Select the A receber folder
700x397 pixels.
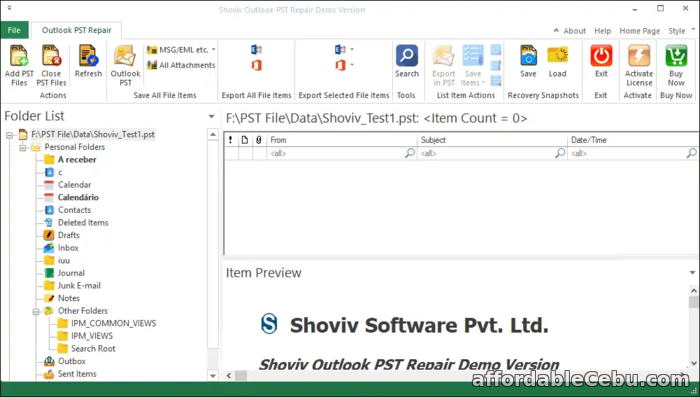click(77, 159)
